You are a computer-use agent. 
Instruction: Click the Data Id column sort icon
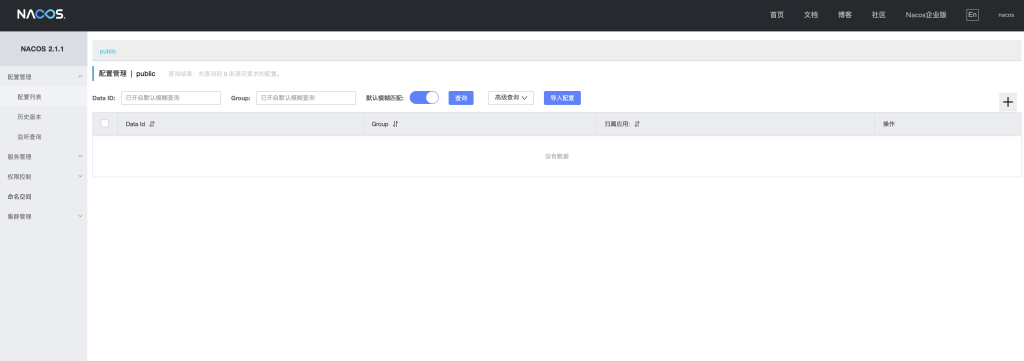point(152,124)
